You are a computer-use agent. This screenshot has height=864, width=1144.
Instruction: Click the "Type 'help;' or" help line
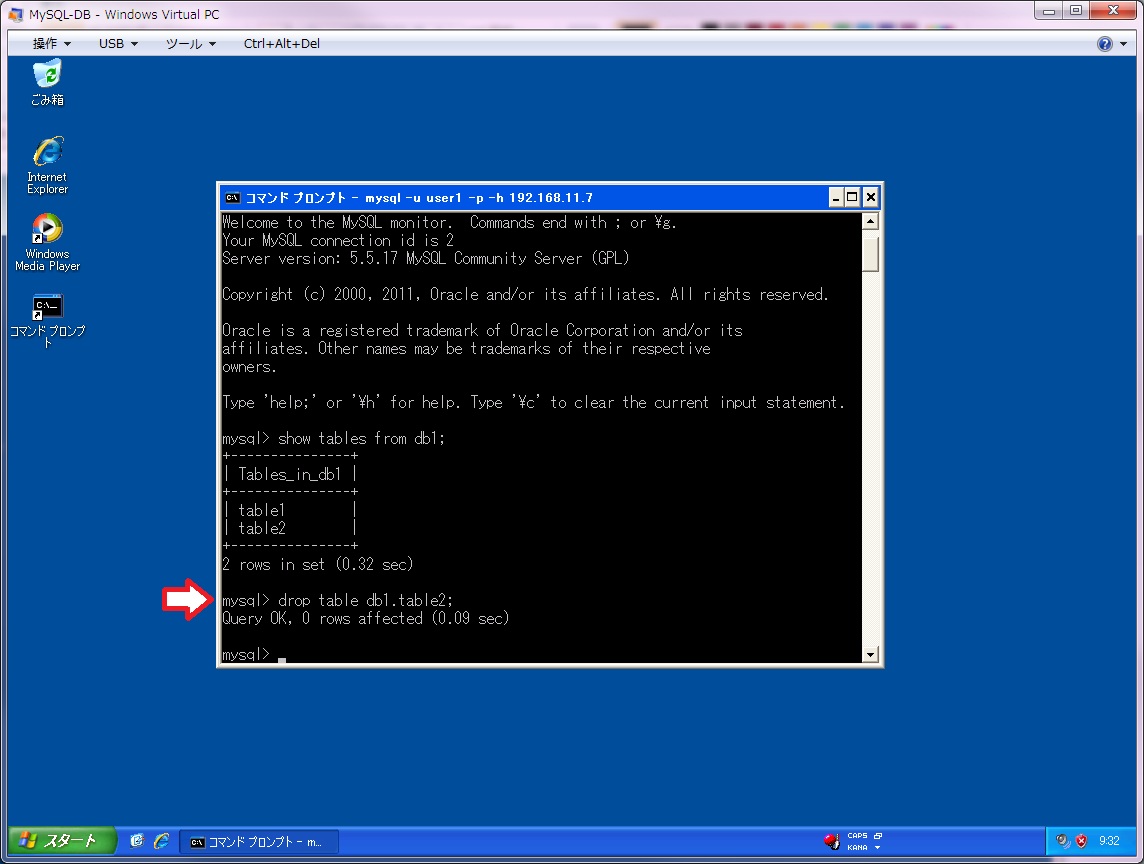coord(533,403)
